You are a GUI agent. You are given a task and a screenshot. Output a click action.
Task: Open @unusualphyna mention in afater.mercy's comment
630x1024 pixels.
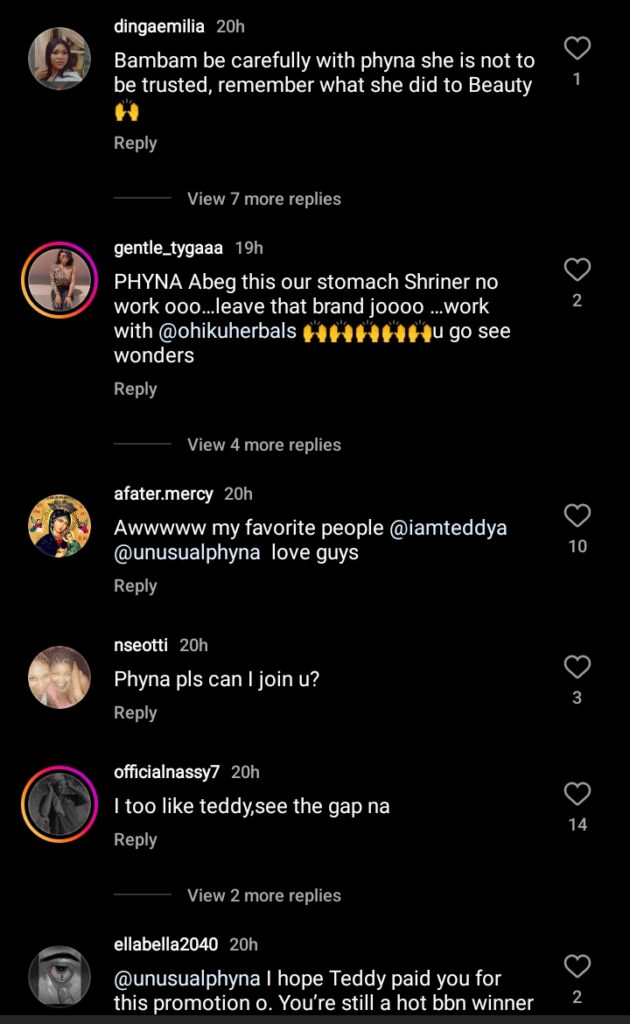coord(187,552)
